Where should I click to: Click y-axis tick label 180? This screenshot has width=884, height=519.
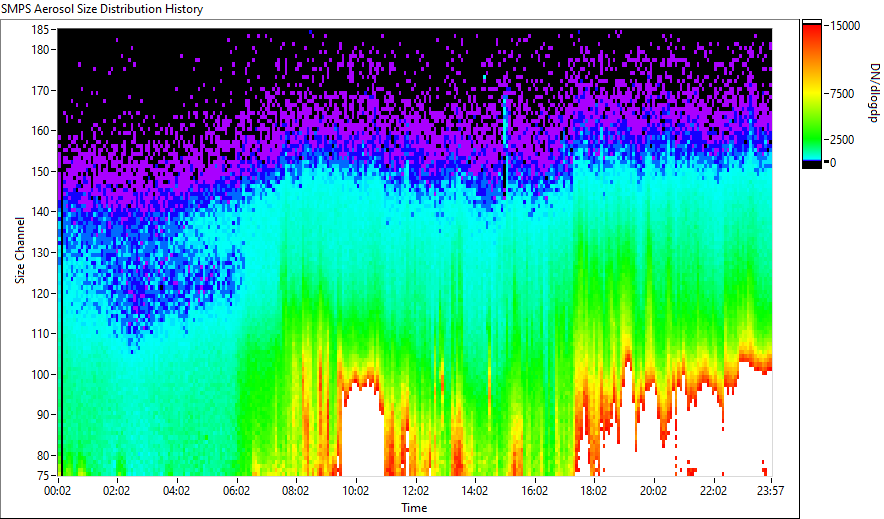point(40,50)
